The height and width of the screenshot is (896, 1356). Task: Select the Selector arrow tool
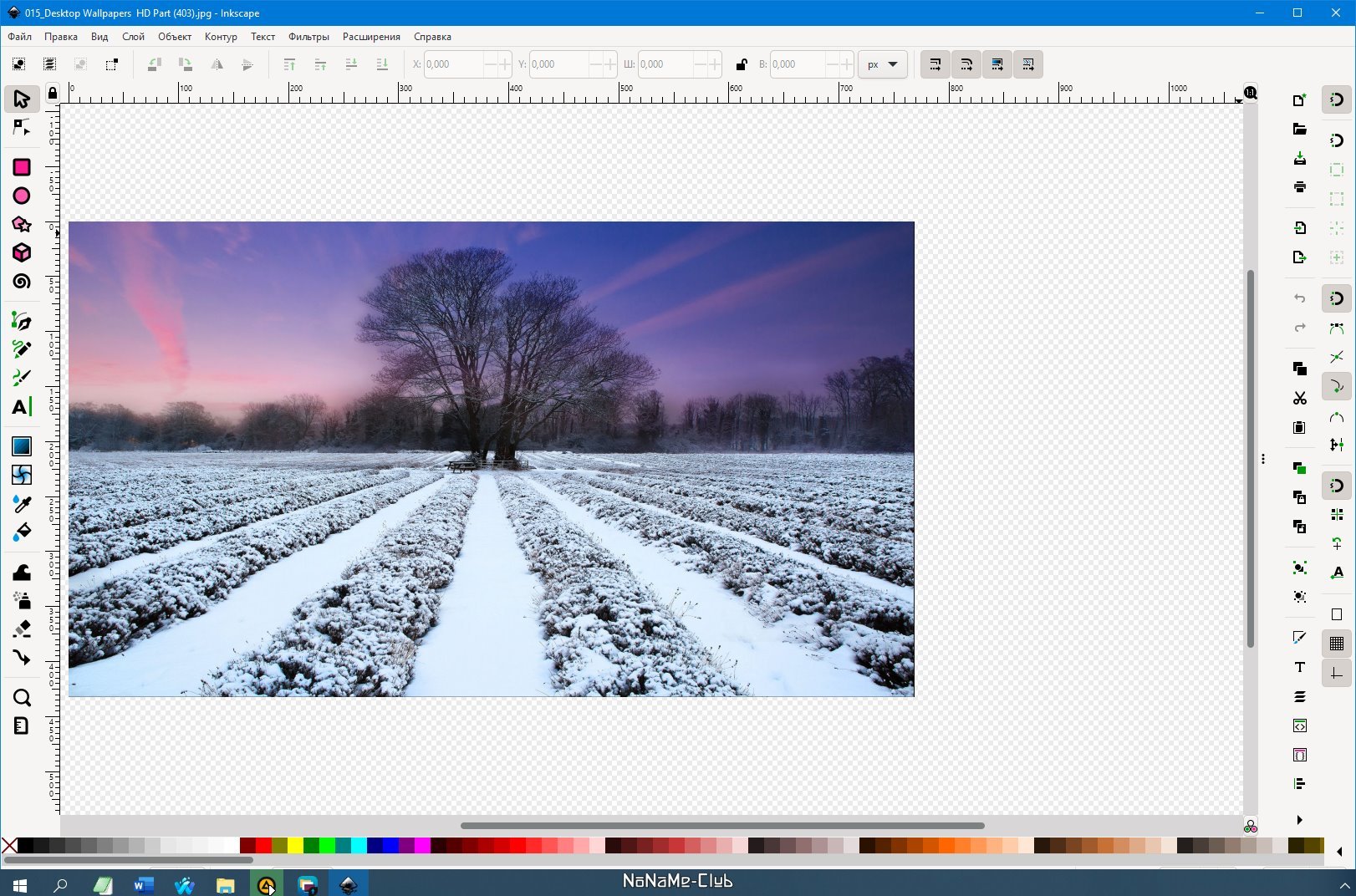[x=22, y=99]
